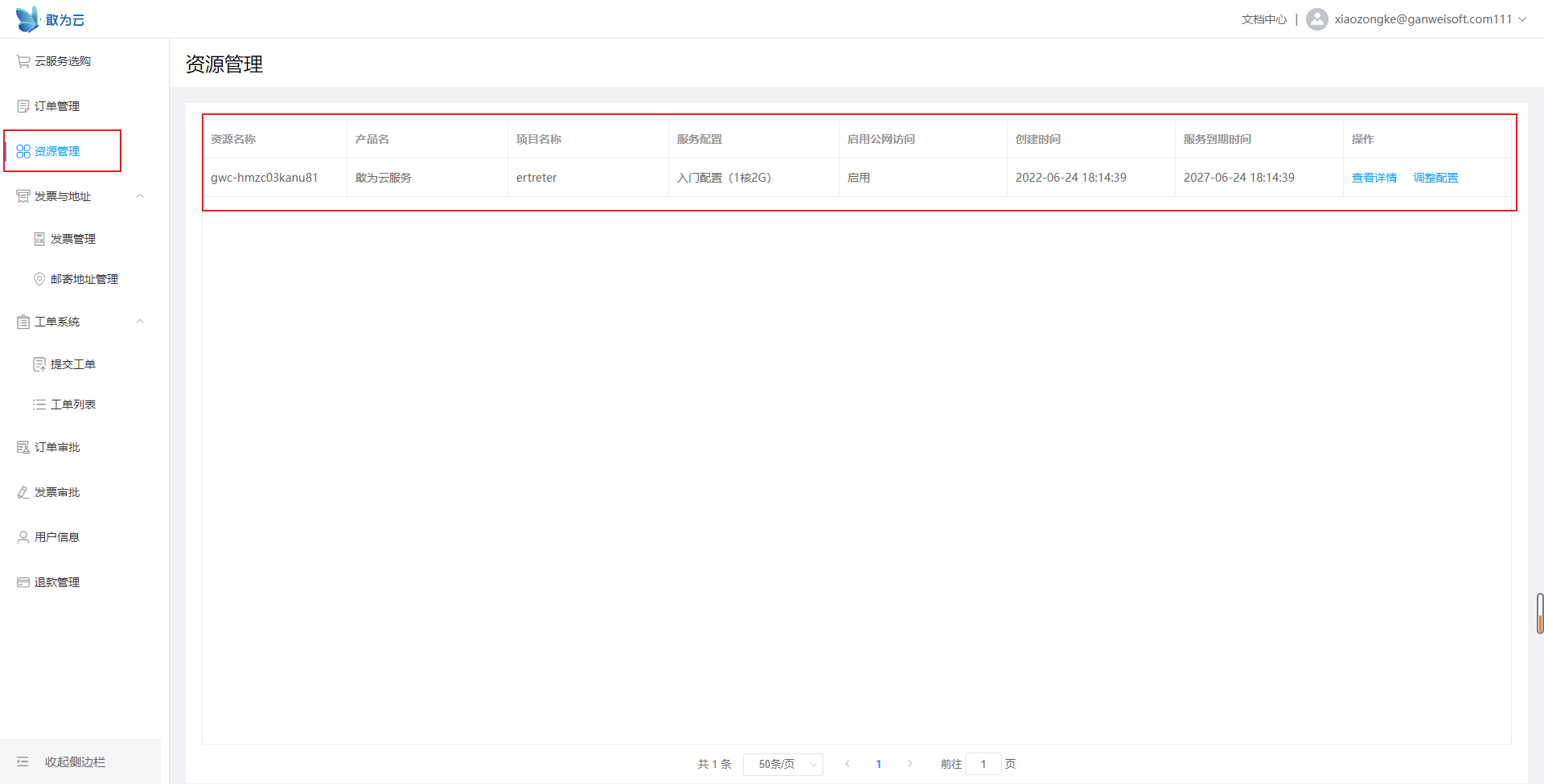The width and height of the screenshot is (1544, 784).
Task: Click the 发票与地址 icon
Action: click(23, 196)
